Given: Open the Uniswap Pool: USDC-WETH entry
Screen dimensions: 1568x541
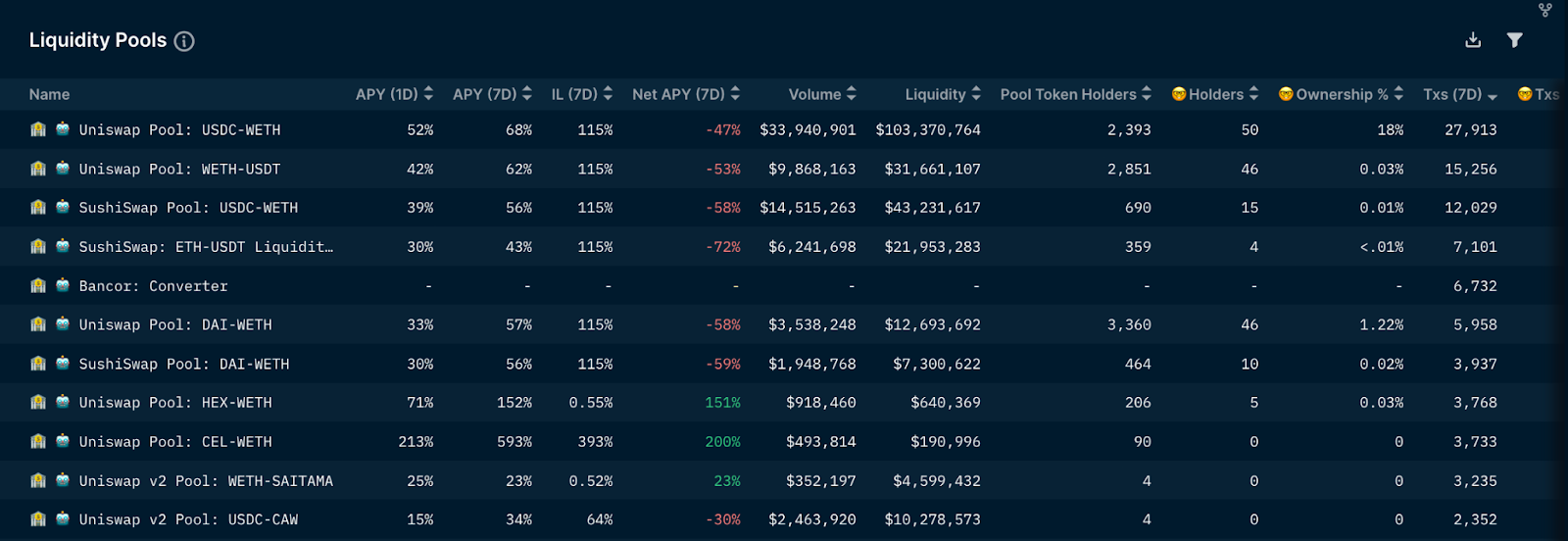Looking at the screenshot, I should [x=179, y=129].
